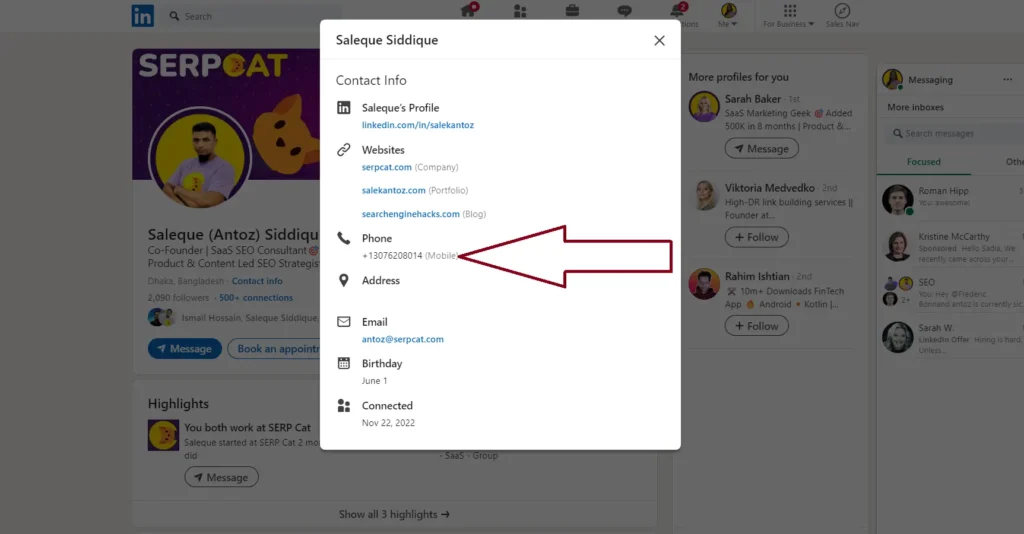This screenshot has width=1024, height=534.
Task: Select the phone number +13076208014
Action: click(392, 256)
